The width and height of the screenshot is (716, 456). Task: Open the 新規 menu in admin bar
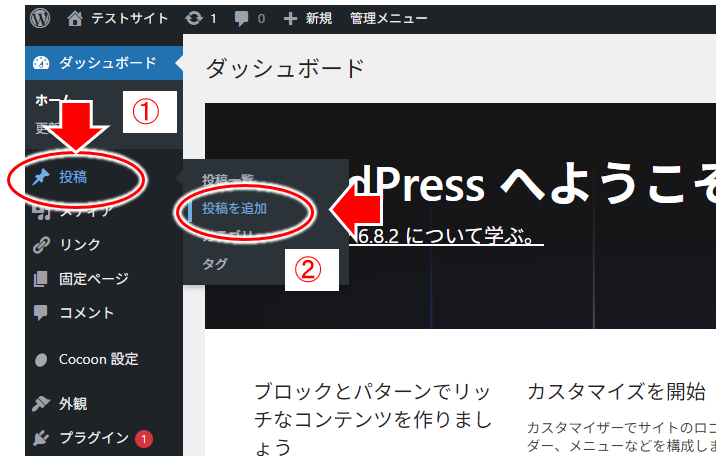click(x=319, y=18)
